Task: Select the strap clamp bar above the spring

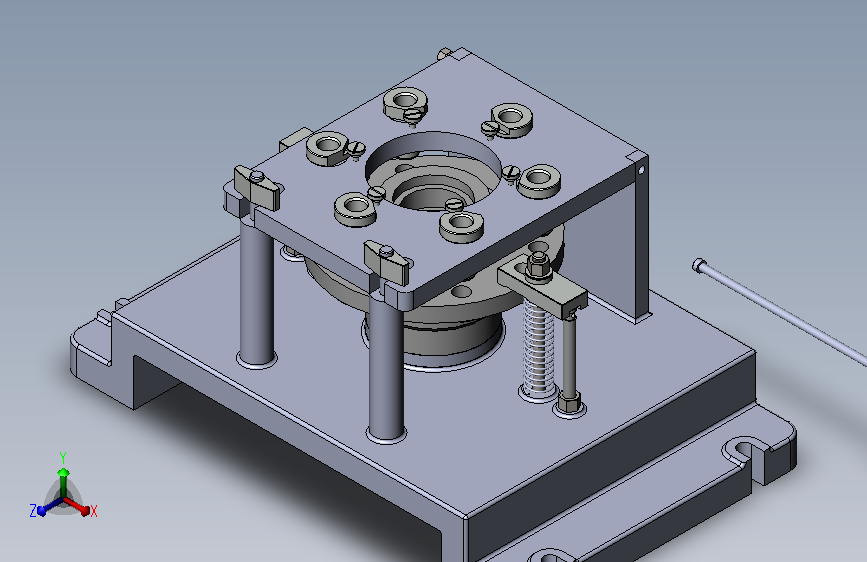Action: coord(542,288)
